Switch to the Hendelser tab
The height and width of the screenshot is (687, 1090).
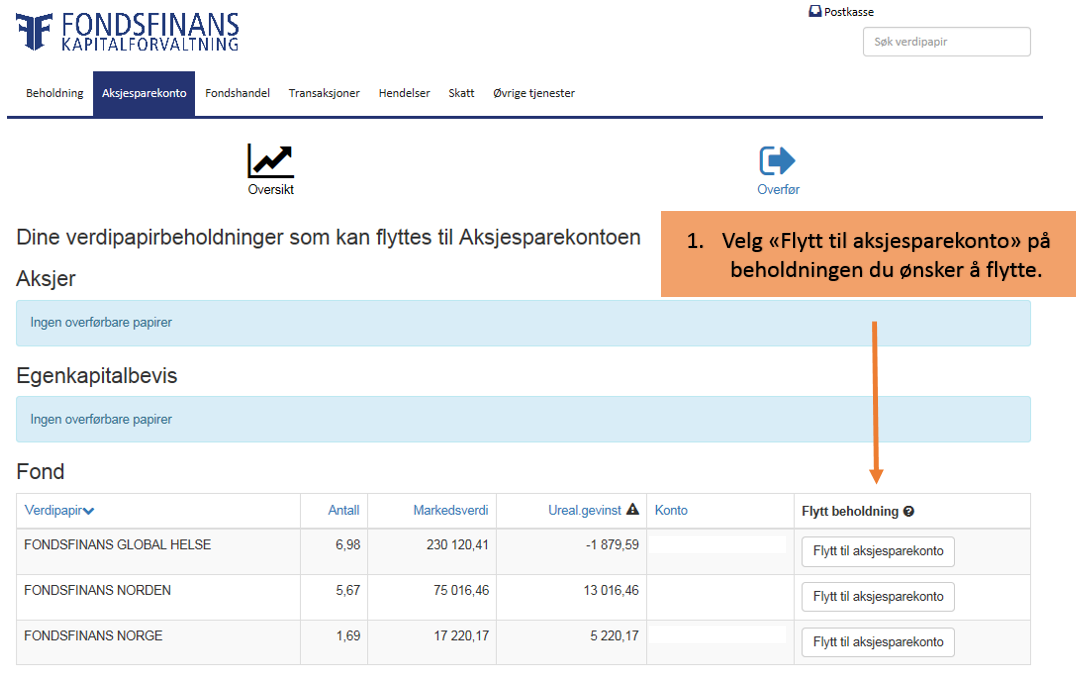[404, 93]
